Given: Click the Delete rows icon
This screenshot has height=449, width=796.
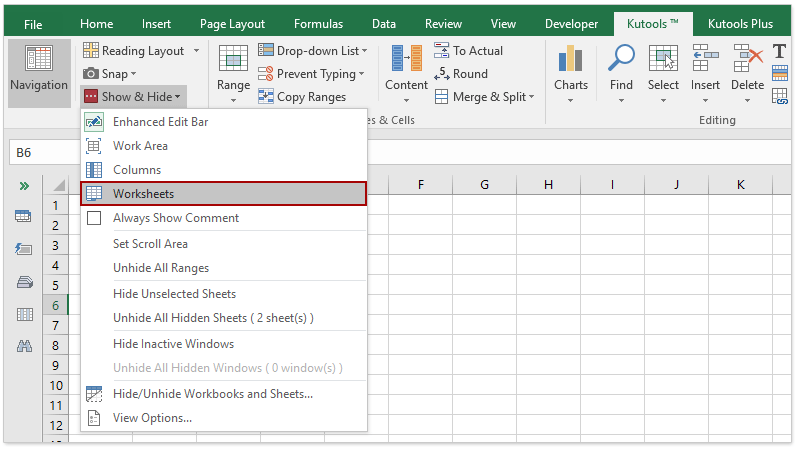Looking at the screenshot, I should (748, 58).
